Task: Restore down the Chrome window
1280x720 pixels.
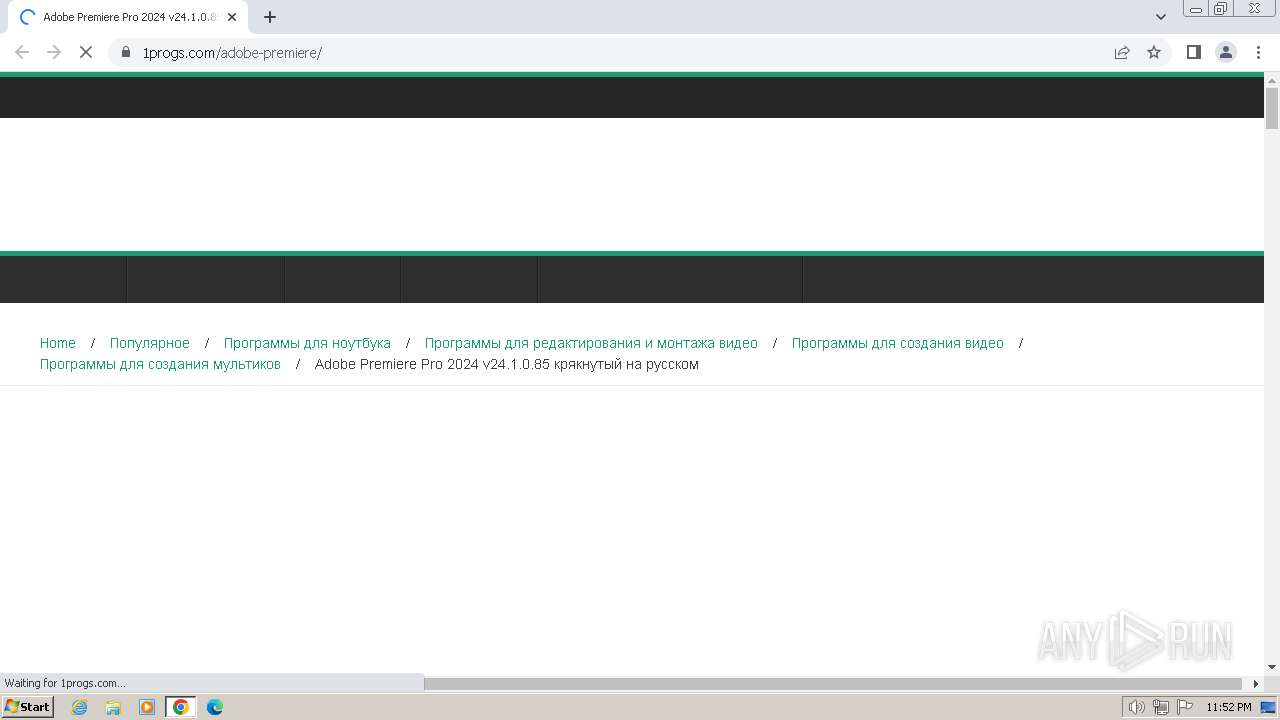Action: 1221,9
